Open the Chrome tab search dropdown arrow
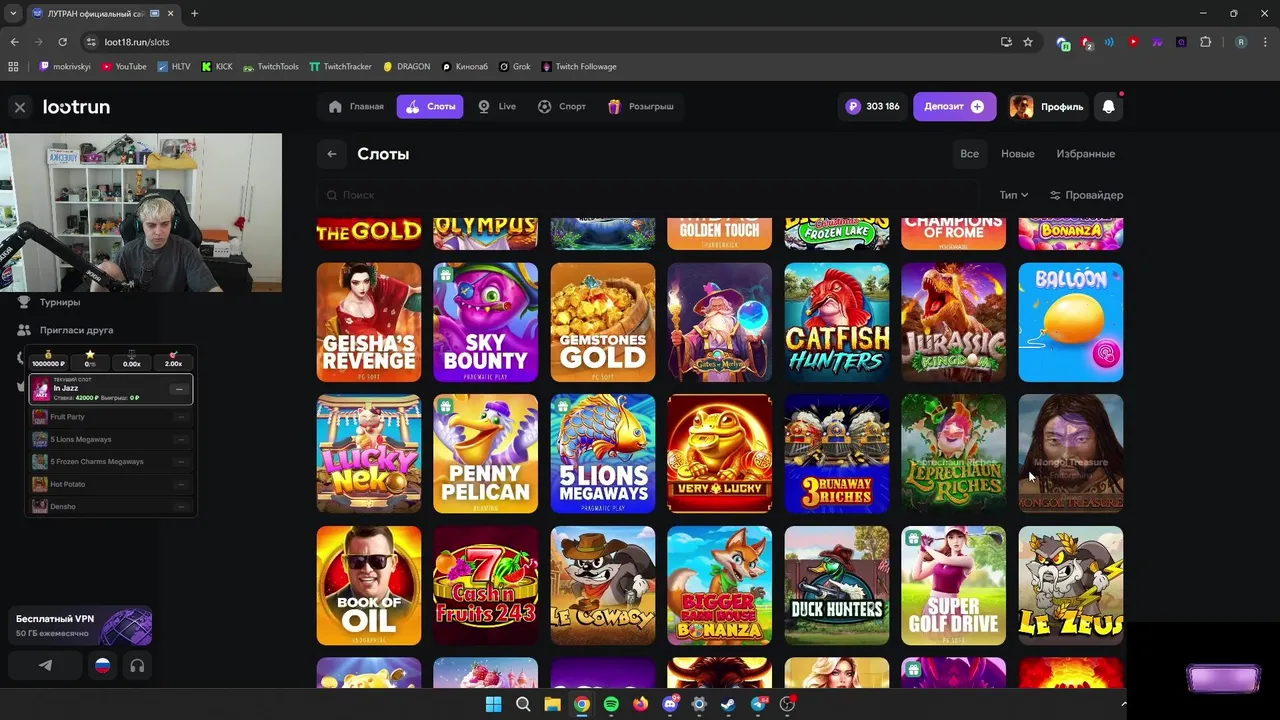The height and width of the screenshot is (720, 1280). pyautogui.click(x=13, y=13)
